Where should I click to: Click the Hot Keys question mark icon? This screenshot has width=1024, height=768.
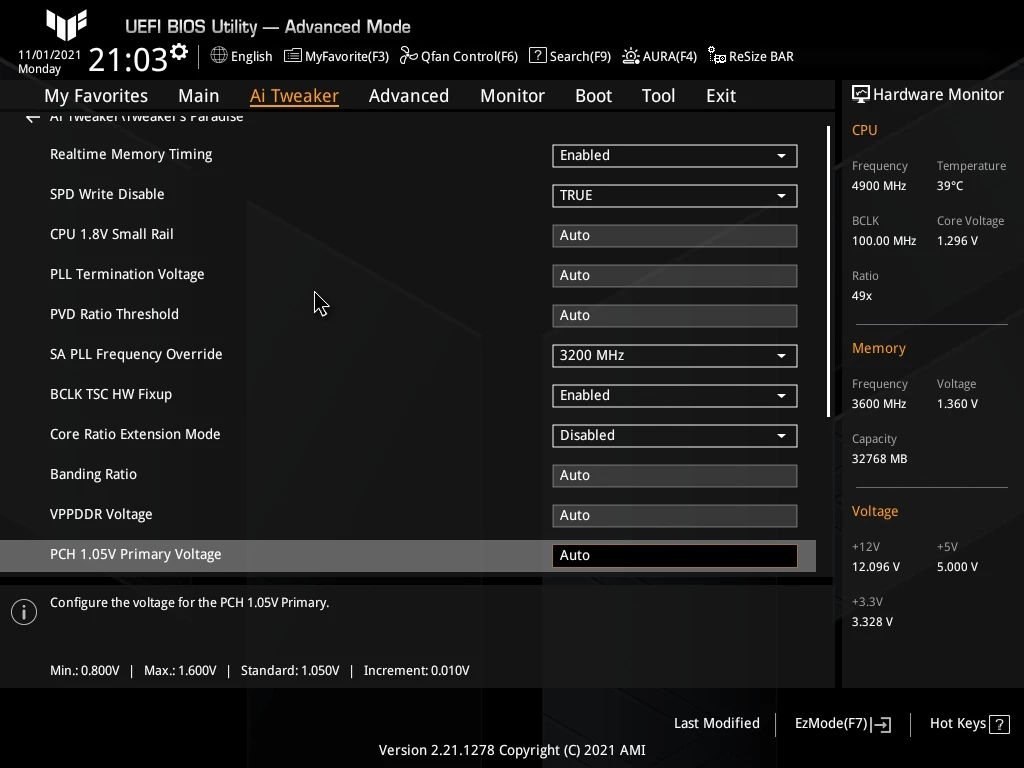[999, 724]
